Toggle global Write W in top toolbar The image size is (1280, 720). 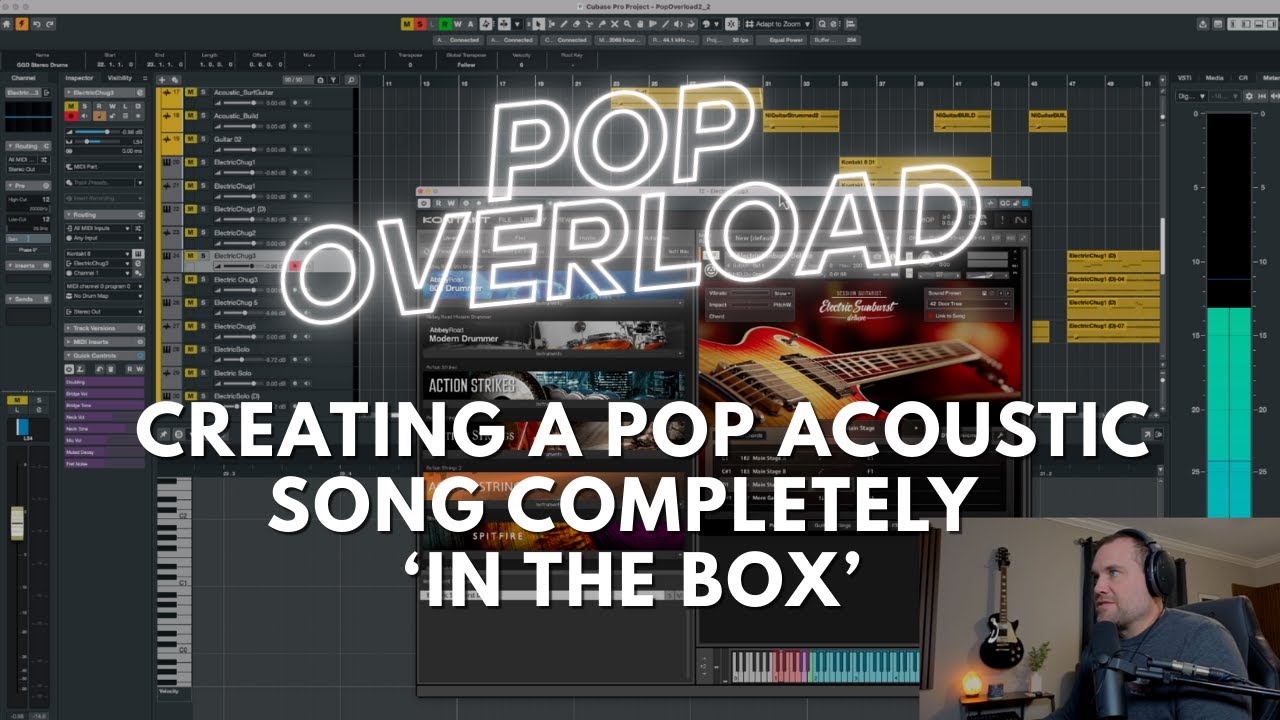tap(457, 24)
